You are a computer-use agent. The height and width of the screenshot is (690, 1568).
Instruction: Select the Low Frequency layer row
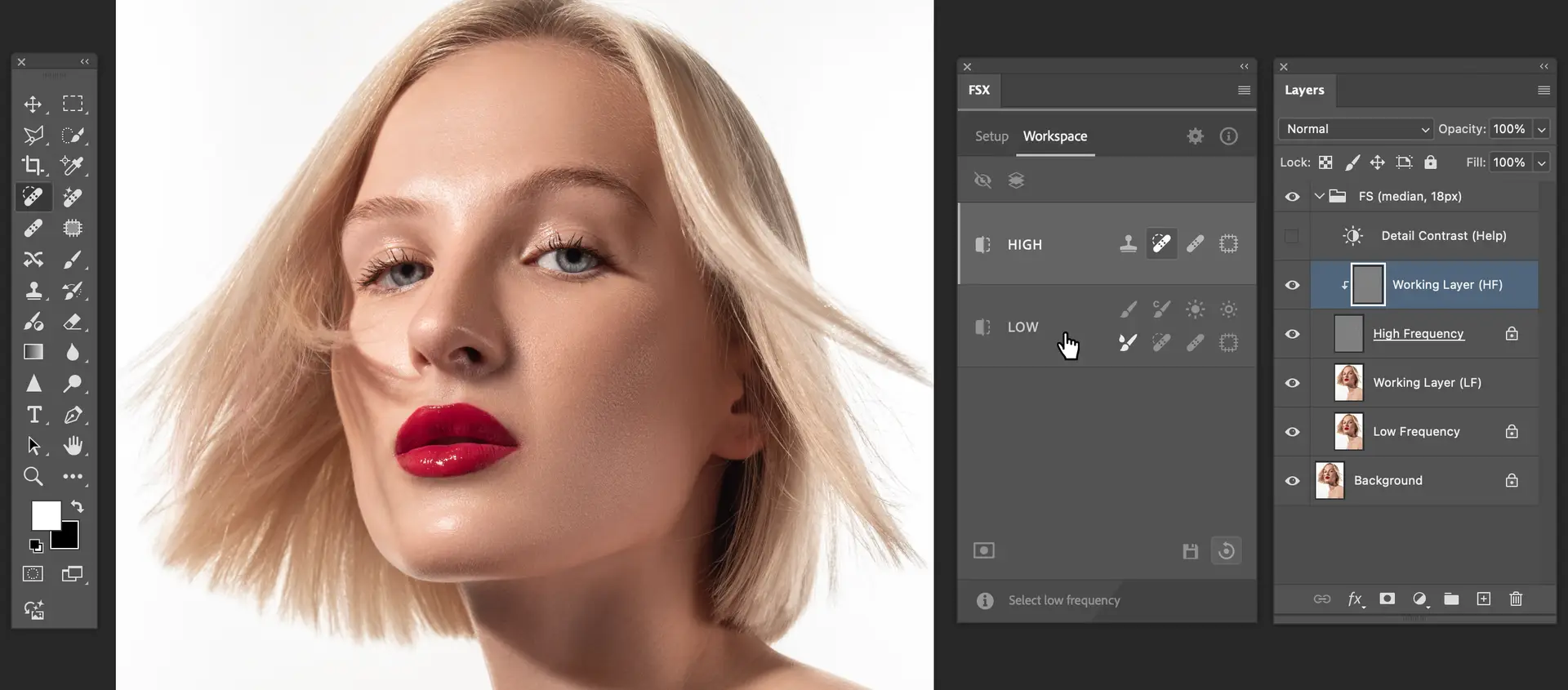[x=1424, y=432]
